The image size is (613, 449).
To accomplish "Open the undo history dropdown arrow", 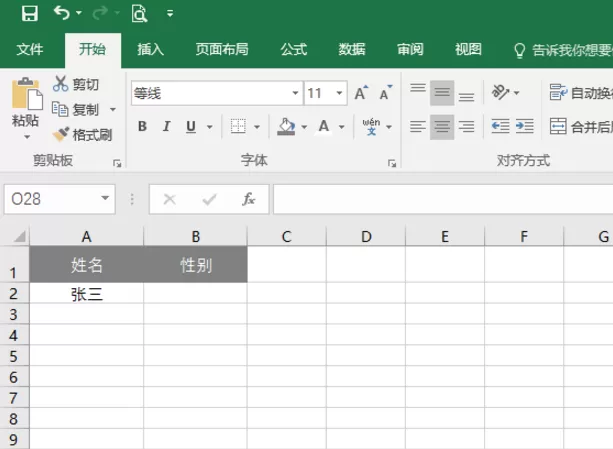I will click(79, 13).
